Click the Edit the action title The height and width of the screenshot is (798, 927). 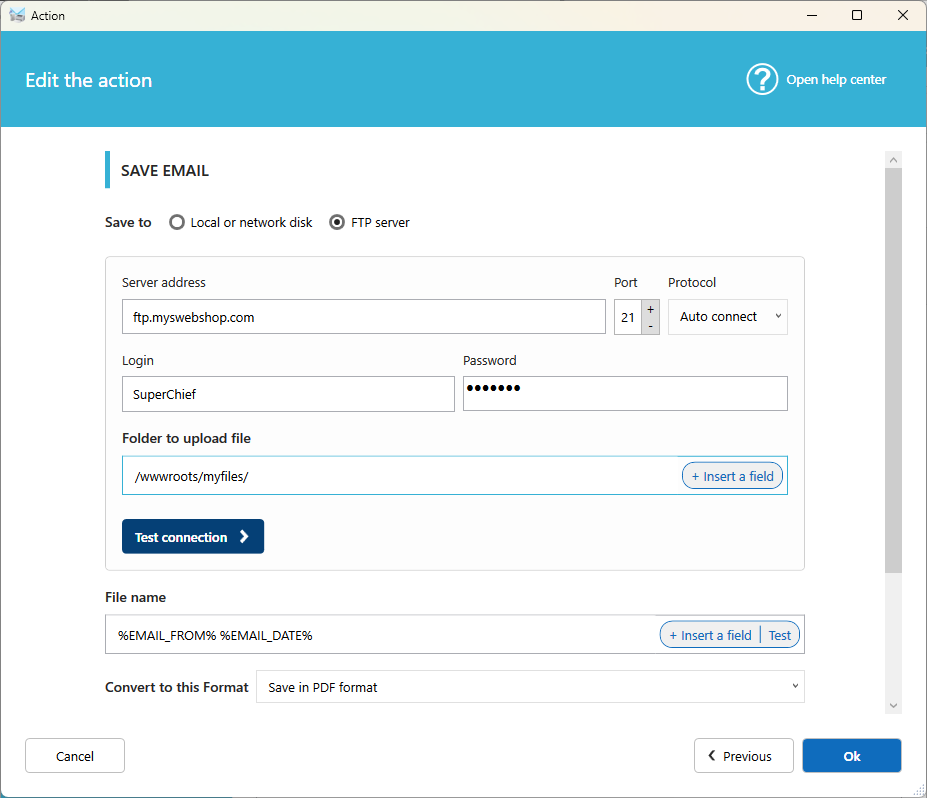coord(89,80)
